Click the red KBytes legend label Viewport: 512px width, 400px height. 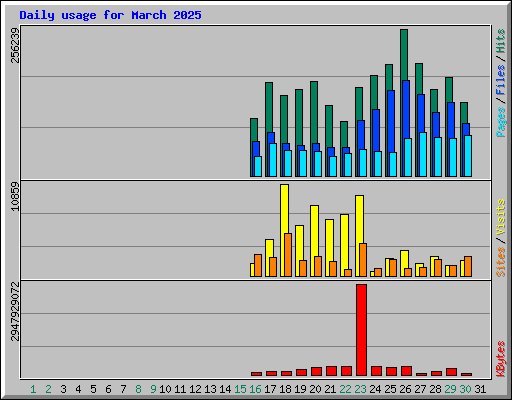click(500, 359)
